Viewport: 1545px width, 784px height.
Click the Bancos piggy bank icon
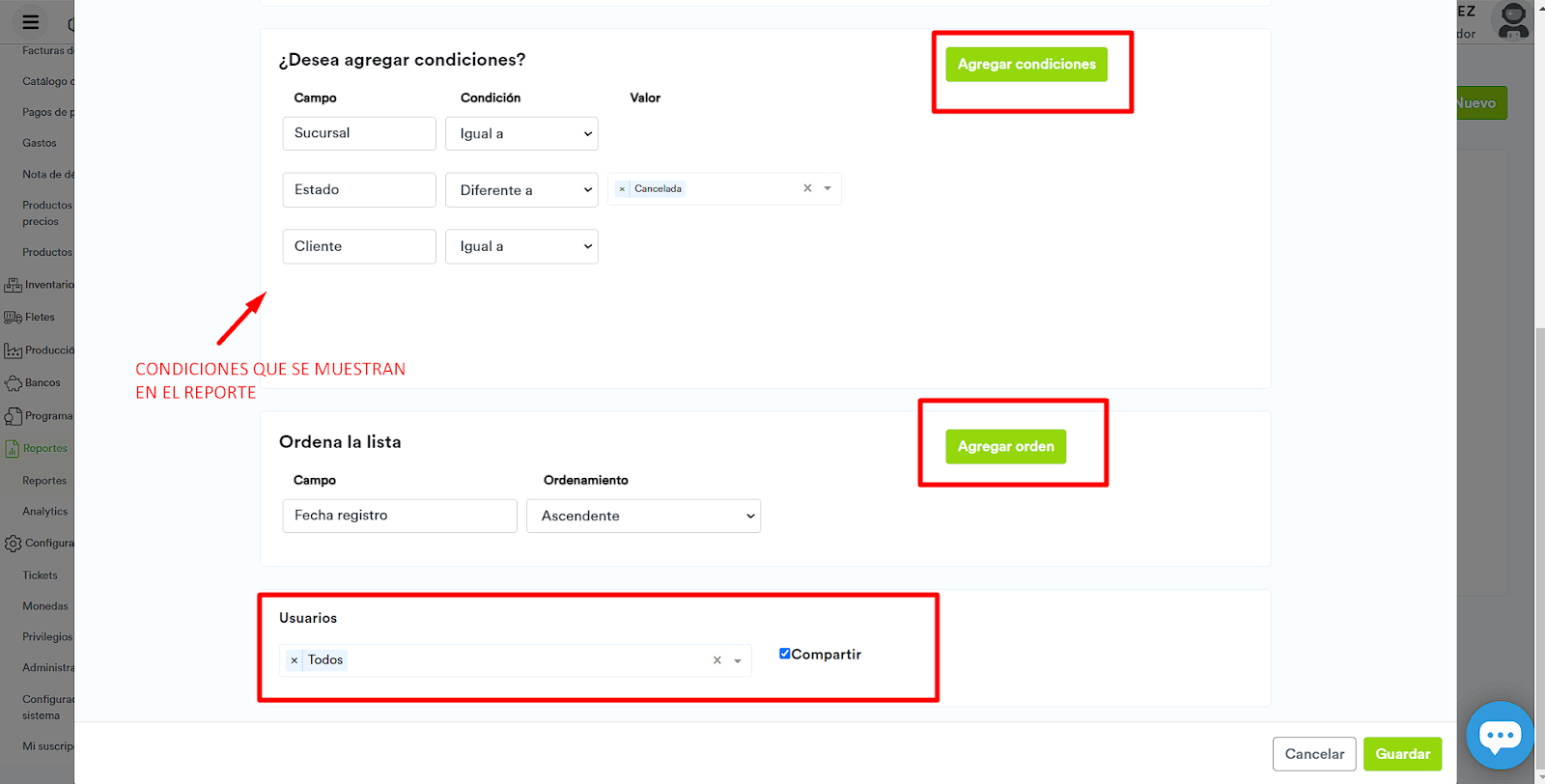point(13,383)
